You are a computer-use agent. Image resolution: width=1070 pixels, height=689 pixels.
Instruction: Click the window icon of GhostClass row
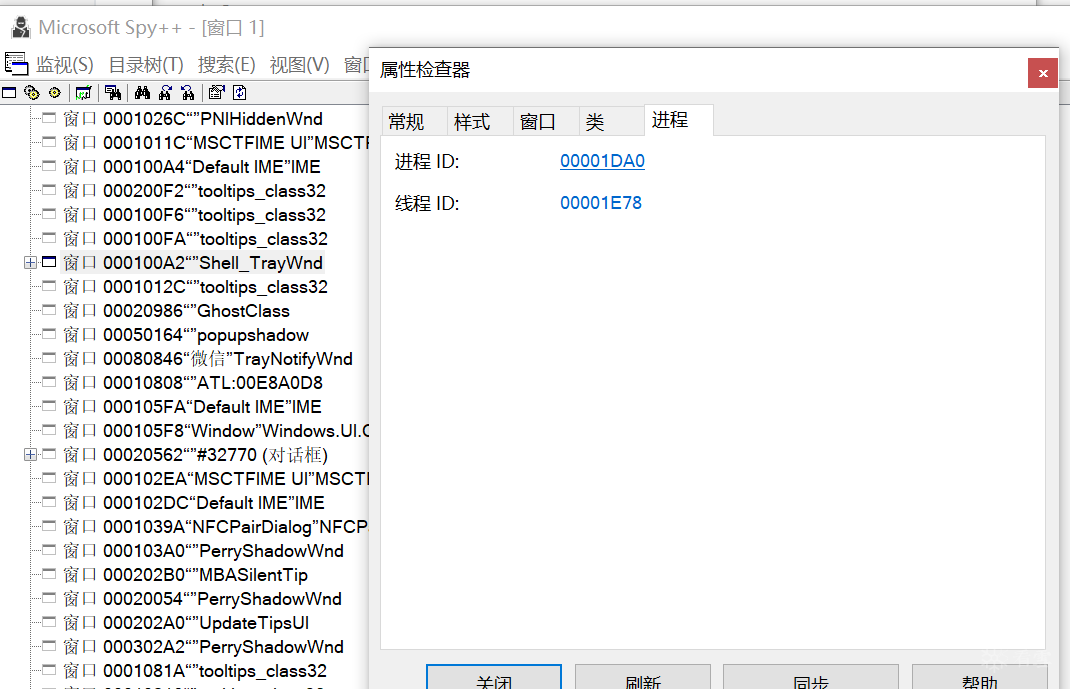click(49, 310)
